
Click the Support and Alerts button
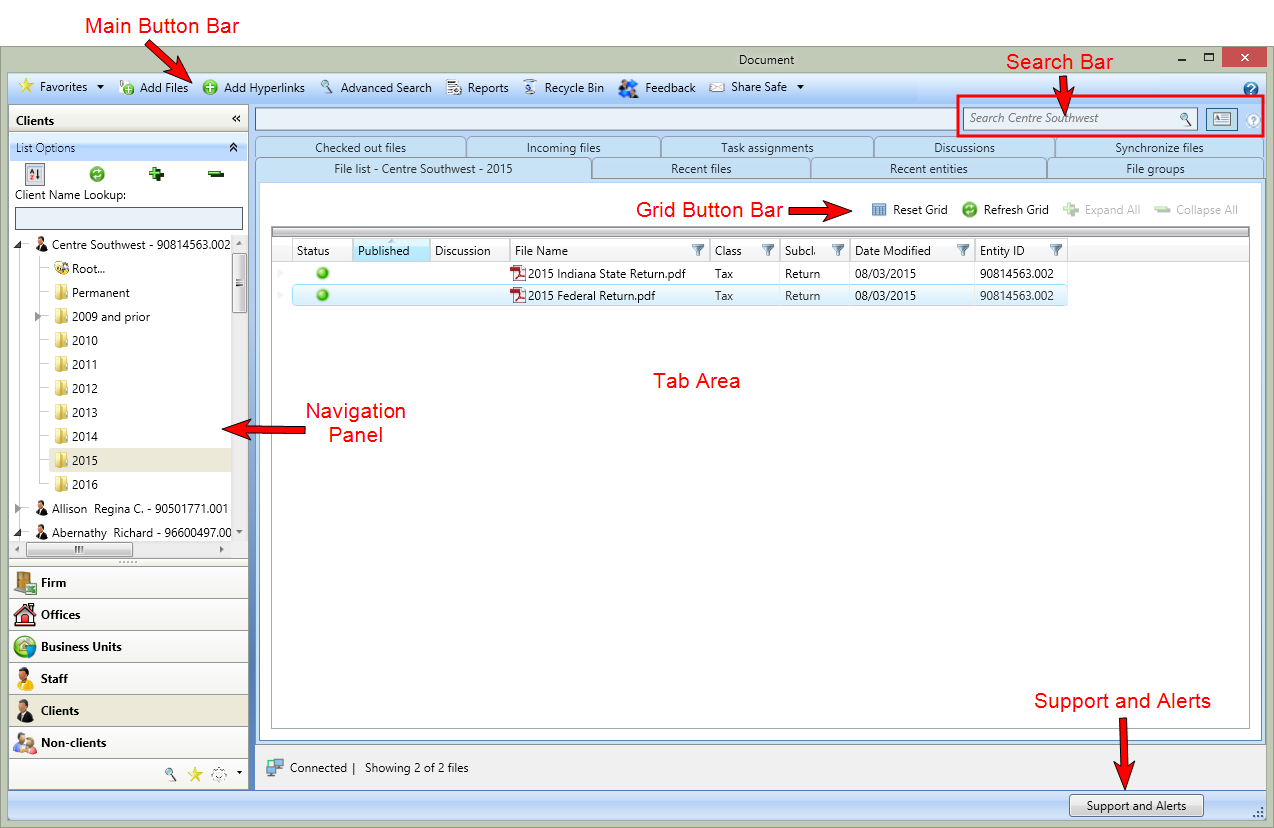click(1136, 805)
